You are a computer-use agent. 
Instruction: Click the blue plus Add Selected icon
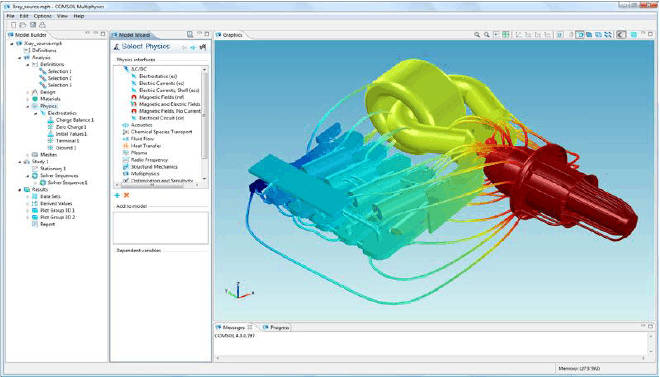[117, 195]
